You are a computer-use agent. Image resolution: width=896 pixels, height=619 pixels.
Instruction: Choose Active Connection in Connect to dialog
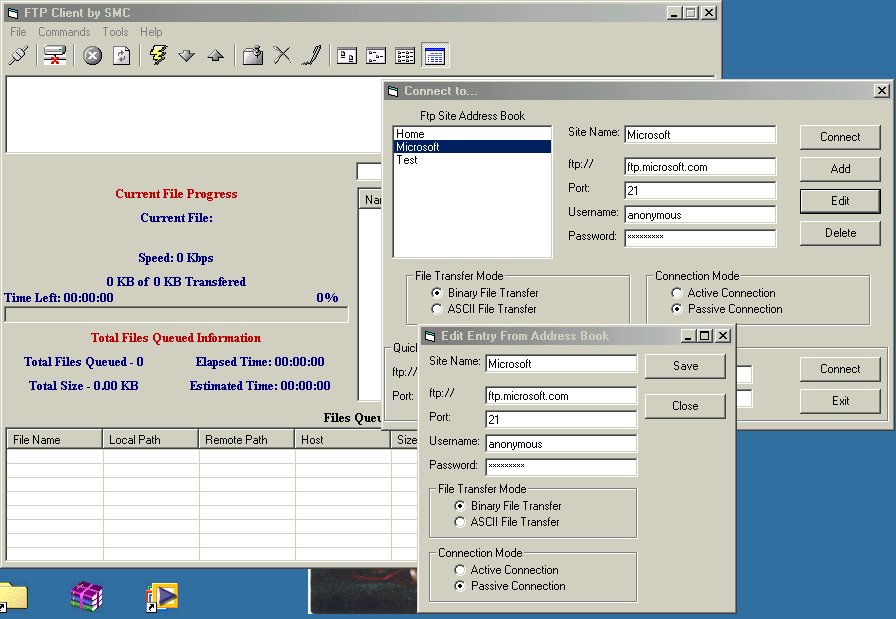tap(678, 293)
